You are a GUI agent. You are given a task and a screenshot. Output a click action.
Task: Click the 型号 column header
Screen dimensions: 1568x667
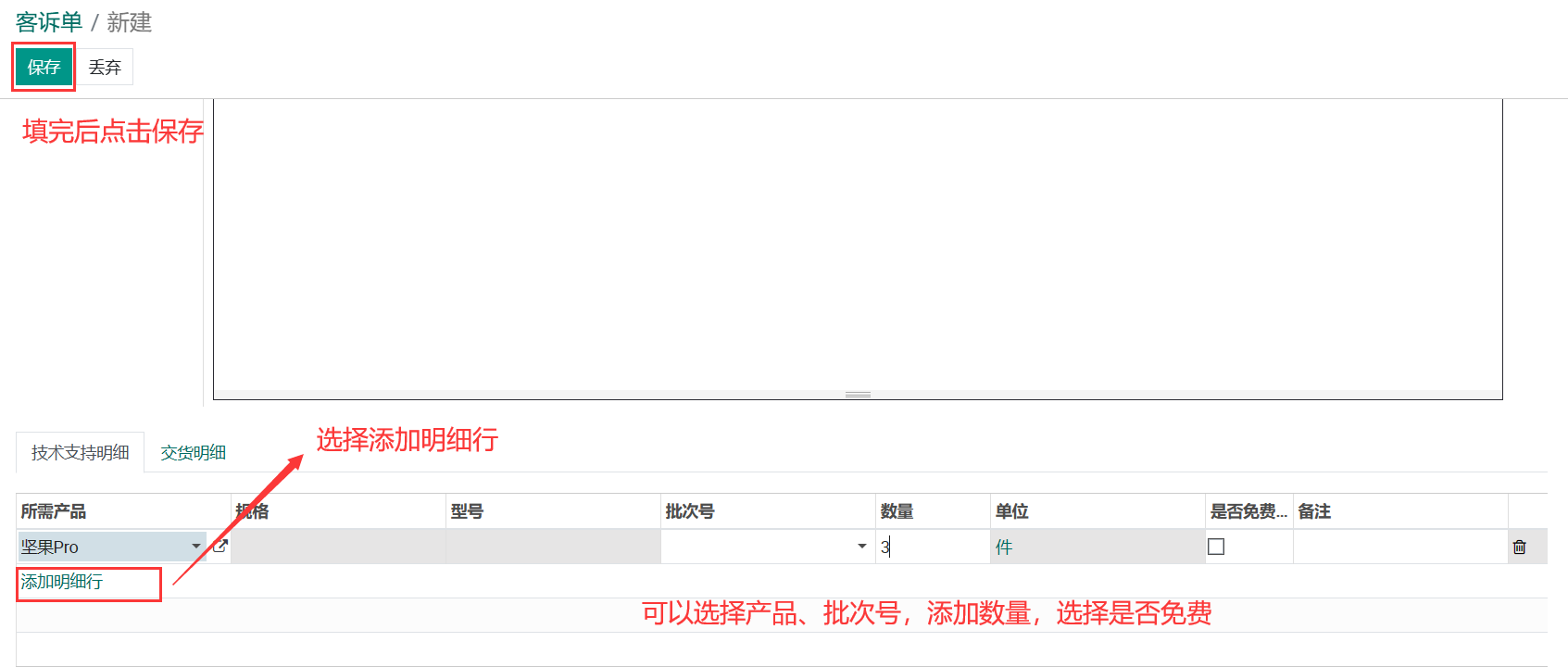(467, 511)
